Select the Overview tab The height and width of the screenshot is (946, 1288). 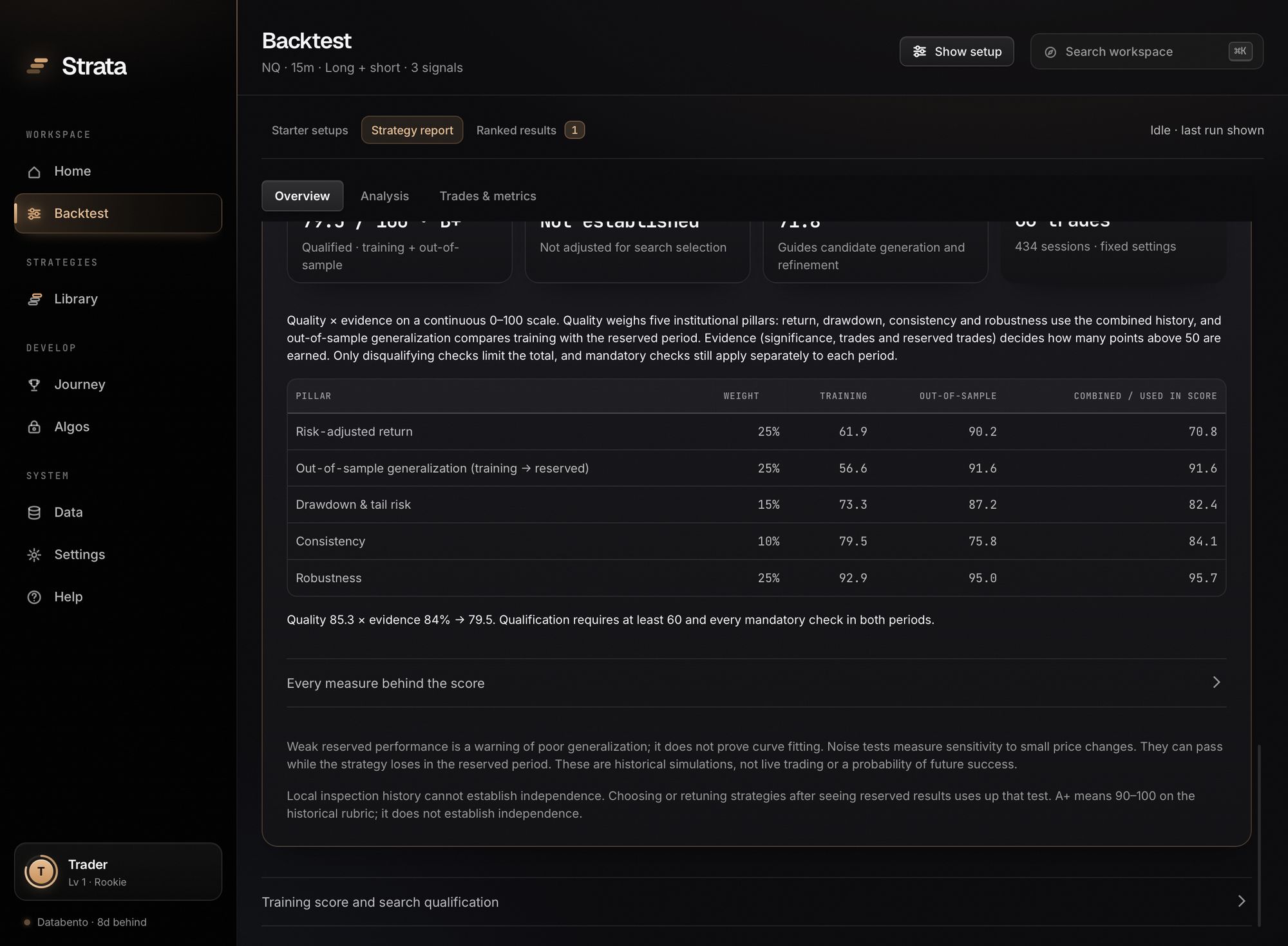(302, 196)
